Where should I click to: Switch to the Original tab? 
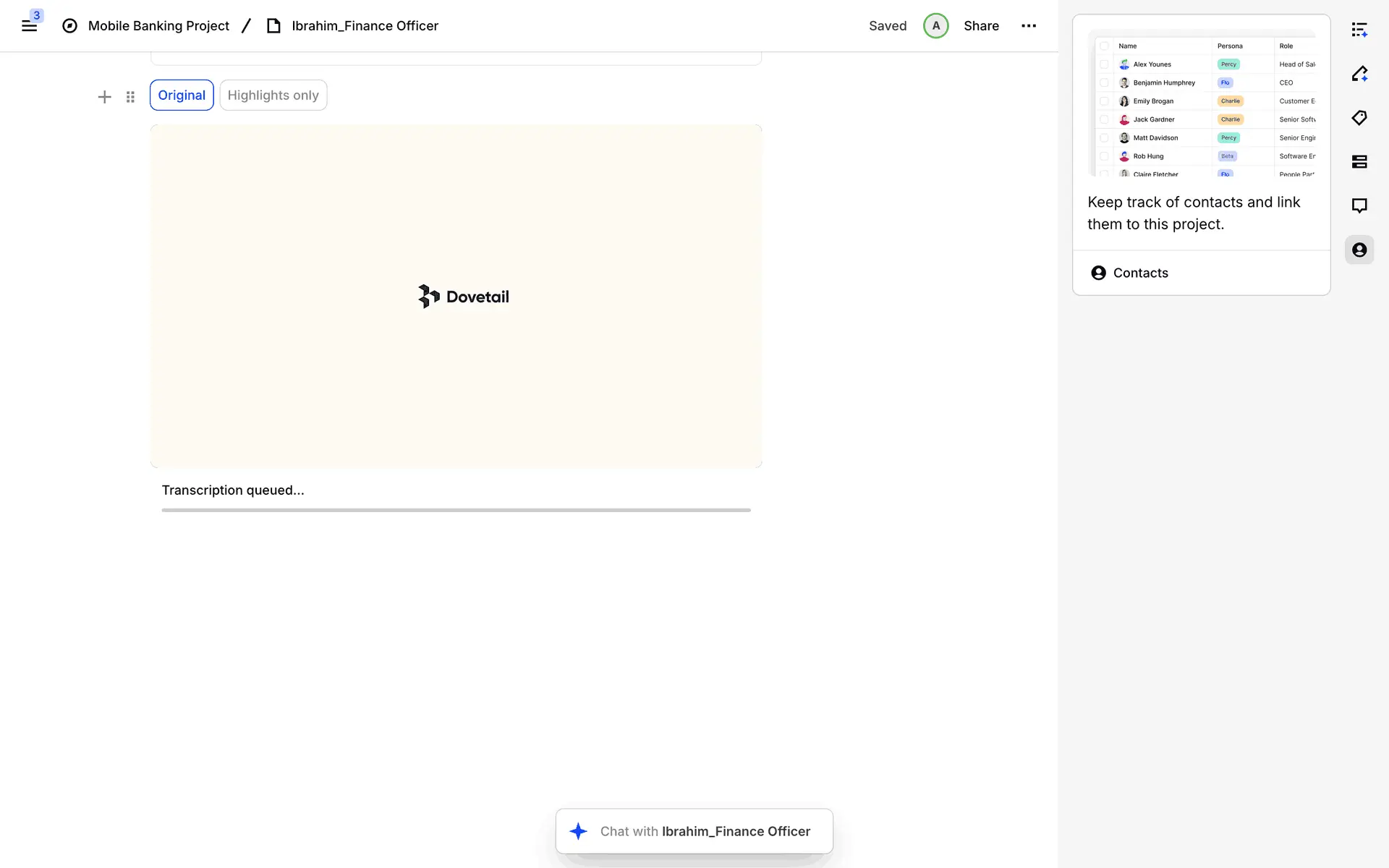[182, 95]
